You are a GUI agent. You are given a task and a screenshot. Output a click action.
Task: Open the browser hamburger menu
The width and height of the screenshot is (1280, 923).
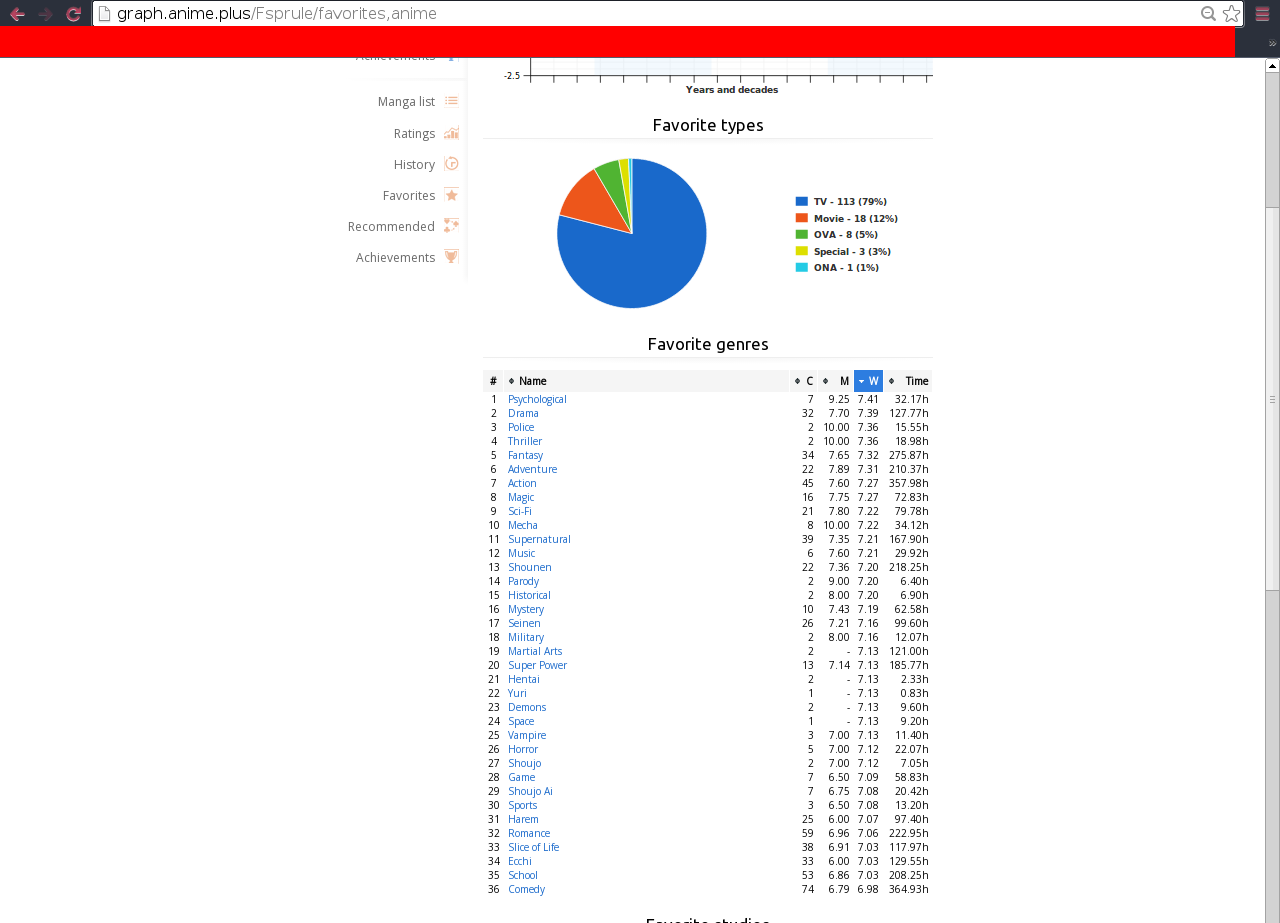tap(1262, 14)
